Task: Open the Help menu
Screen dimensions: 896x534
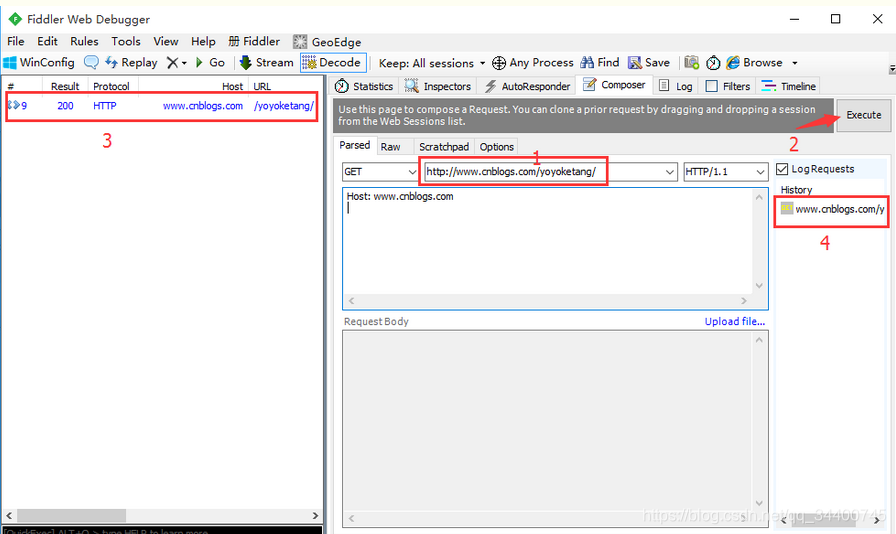Action: [203, 41]
